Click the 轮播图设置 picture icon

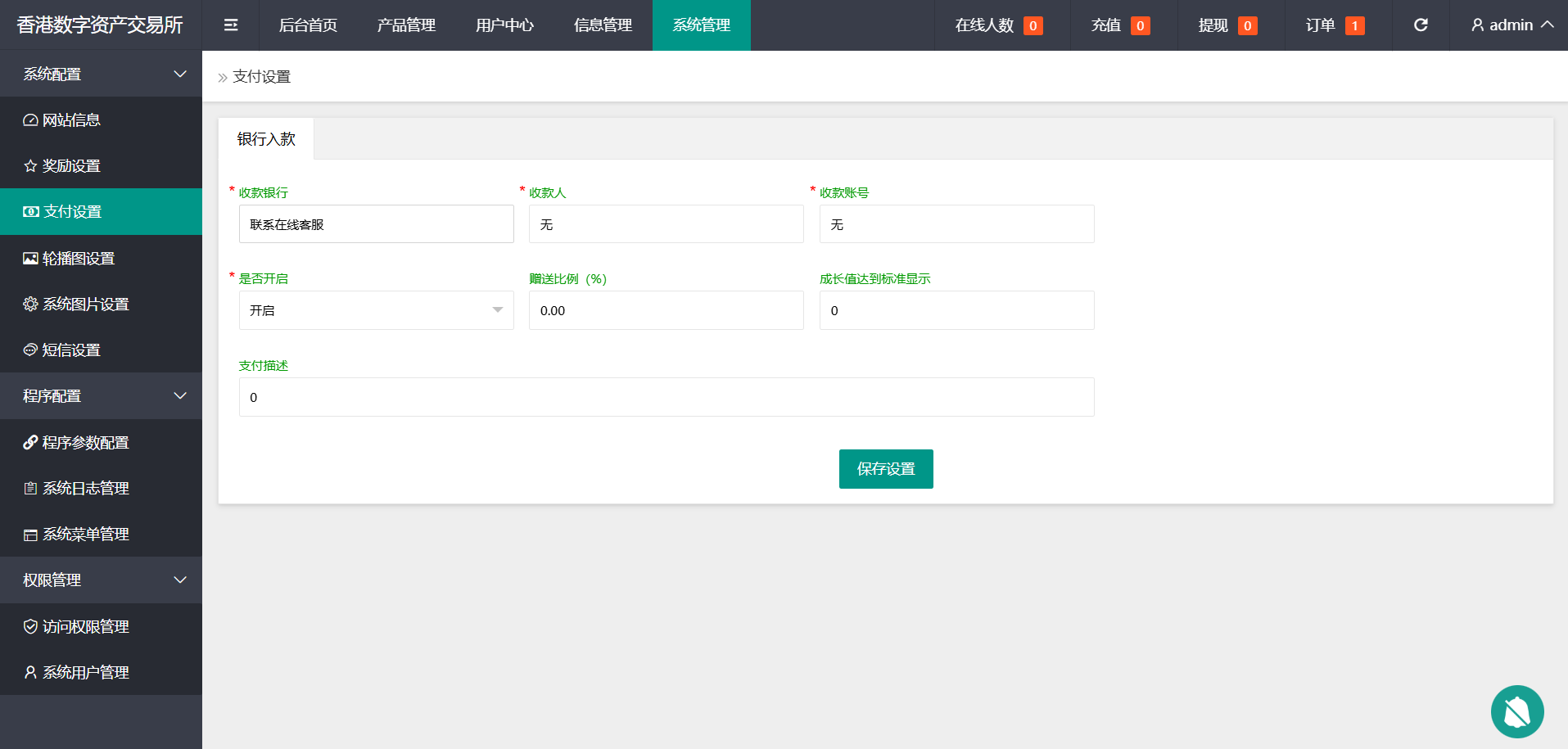(30, 259)
